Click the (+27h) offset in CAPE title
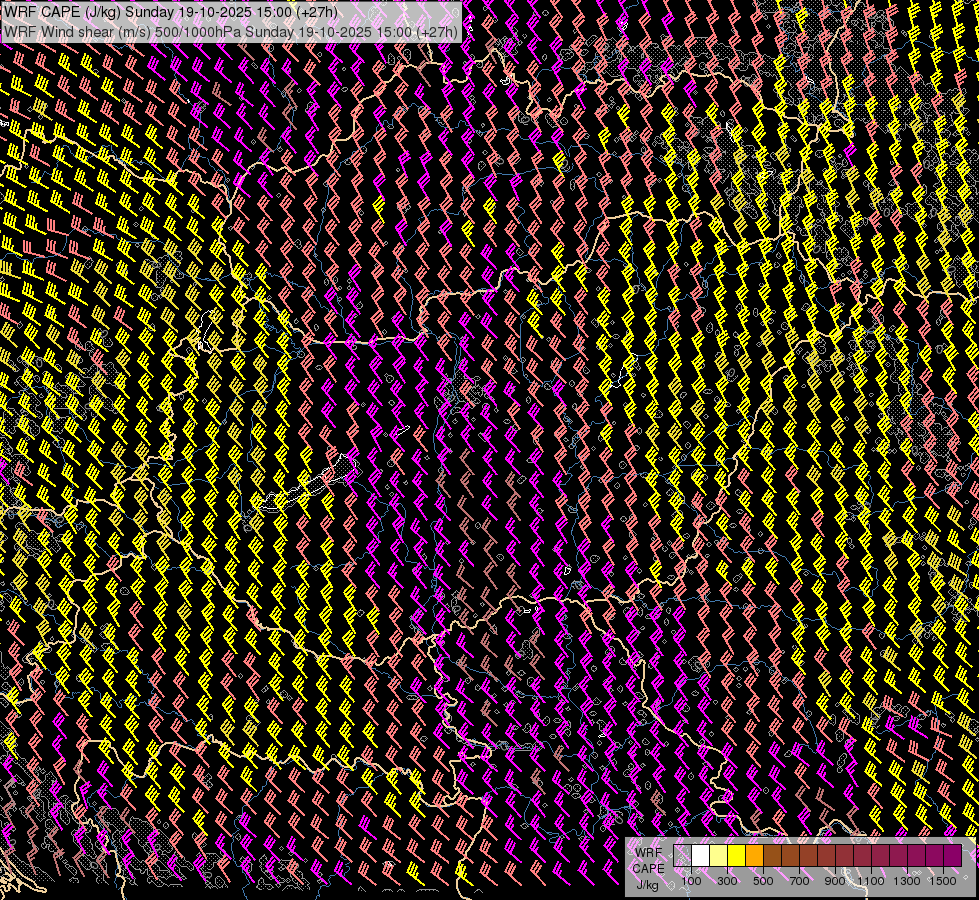The width and height of the screenshot is (979, 900). click(x=317, y=11)
